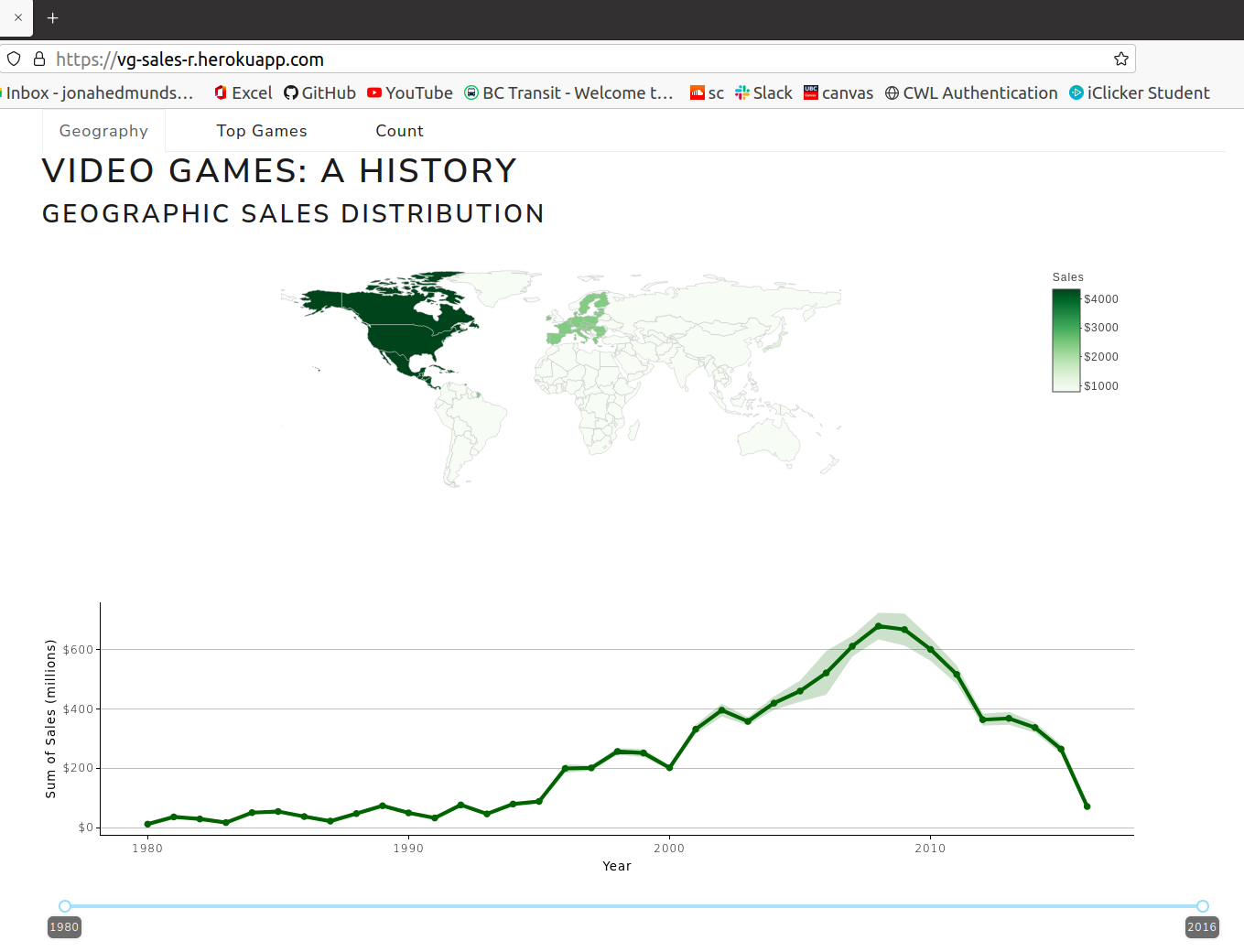
Task: Click the 2012 data point on sales line
Action: click(x=982, y=719)
